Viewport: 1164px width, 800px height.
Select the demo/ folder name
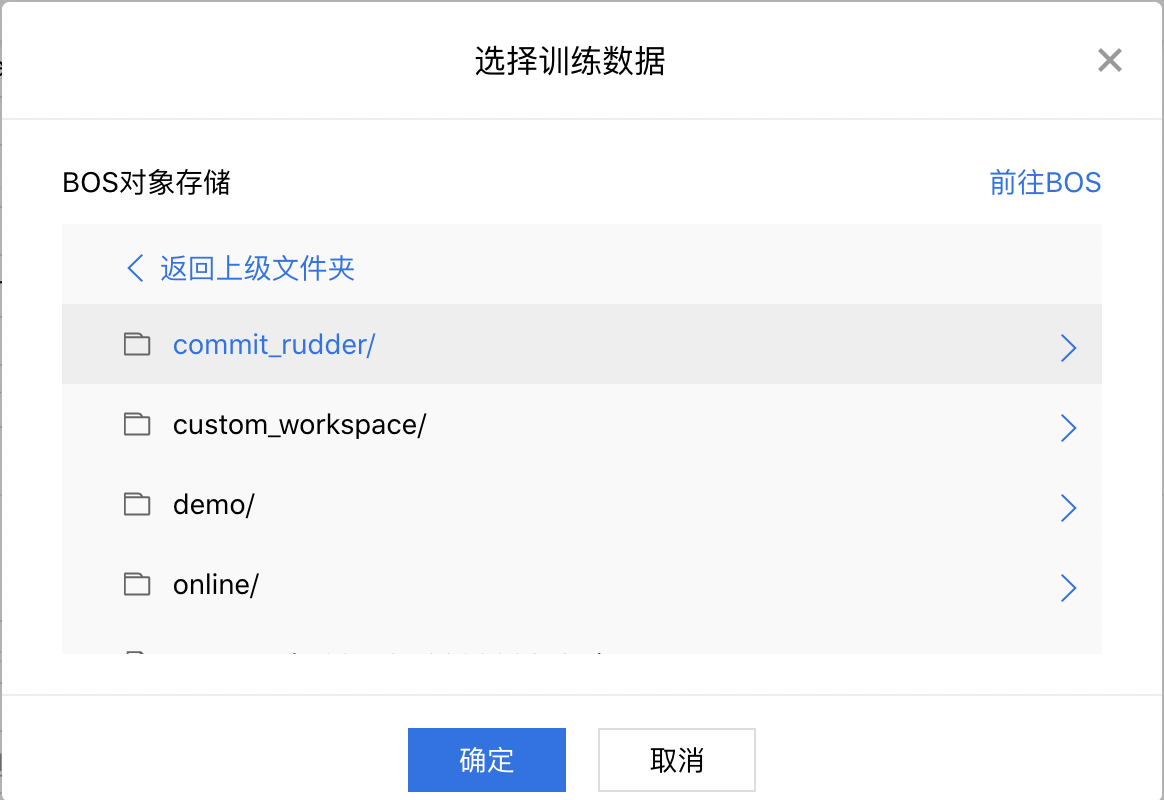pyautogui.click(x=214, y=505)
